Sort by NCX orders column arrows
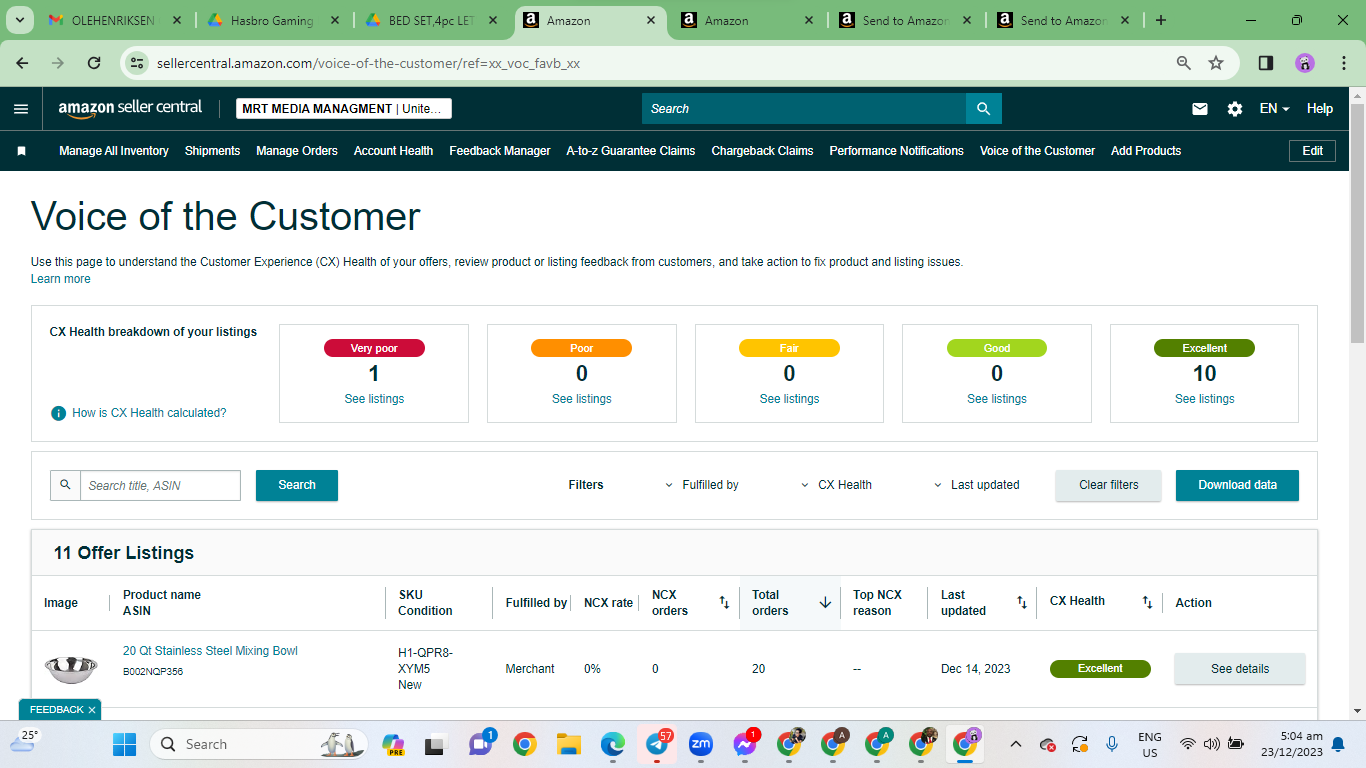The image size is (1366, 768). click(724, 602)
